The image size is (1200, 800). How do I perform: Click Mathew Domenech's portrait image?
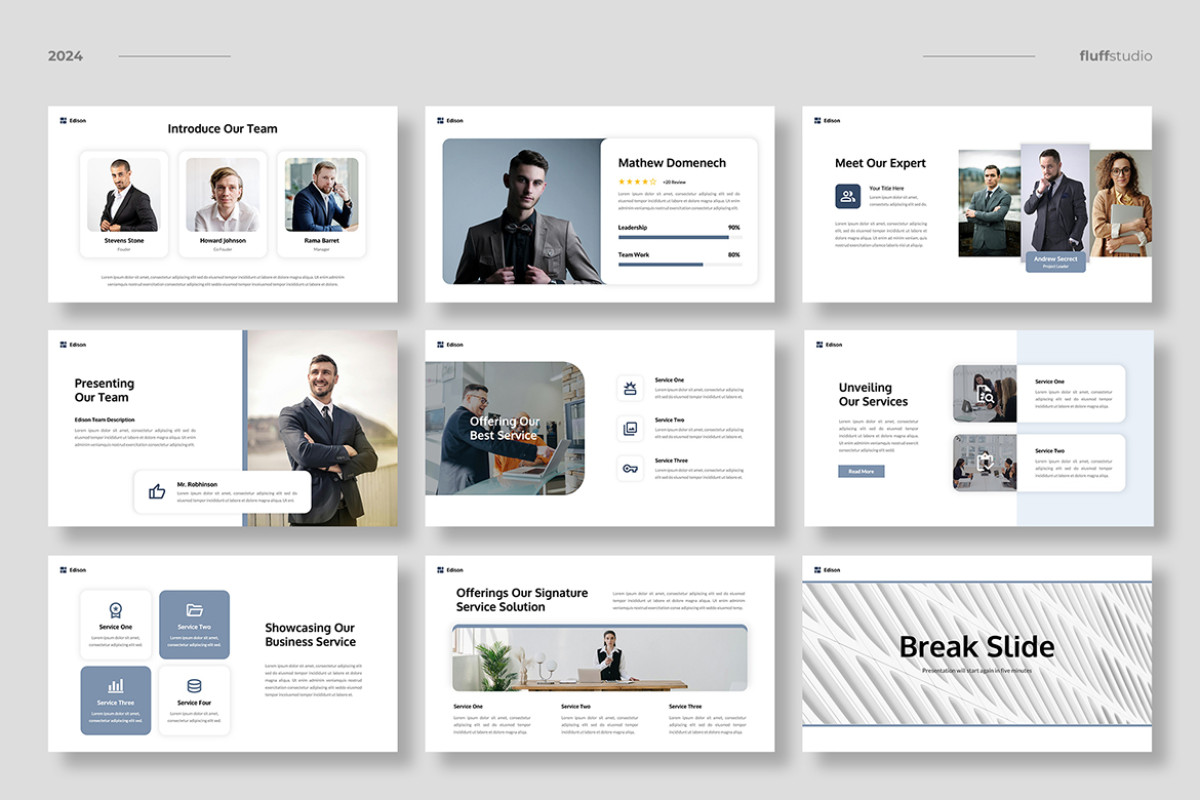coord(523,210)
